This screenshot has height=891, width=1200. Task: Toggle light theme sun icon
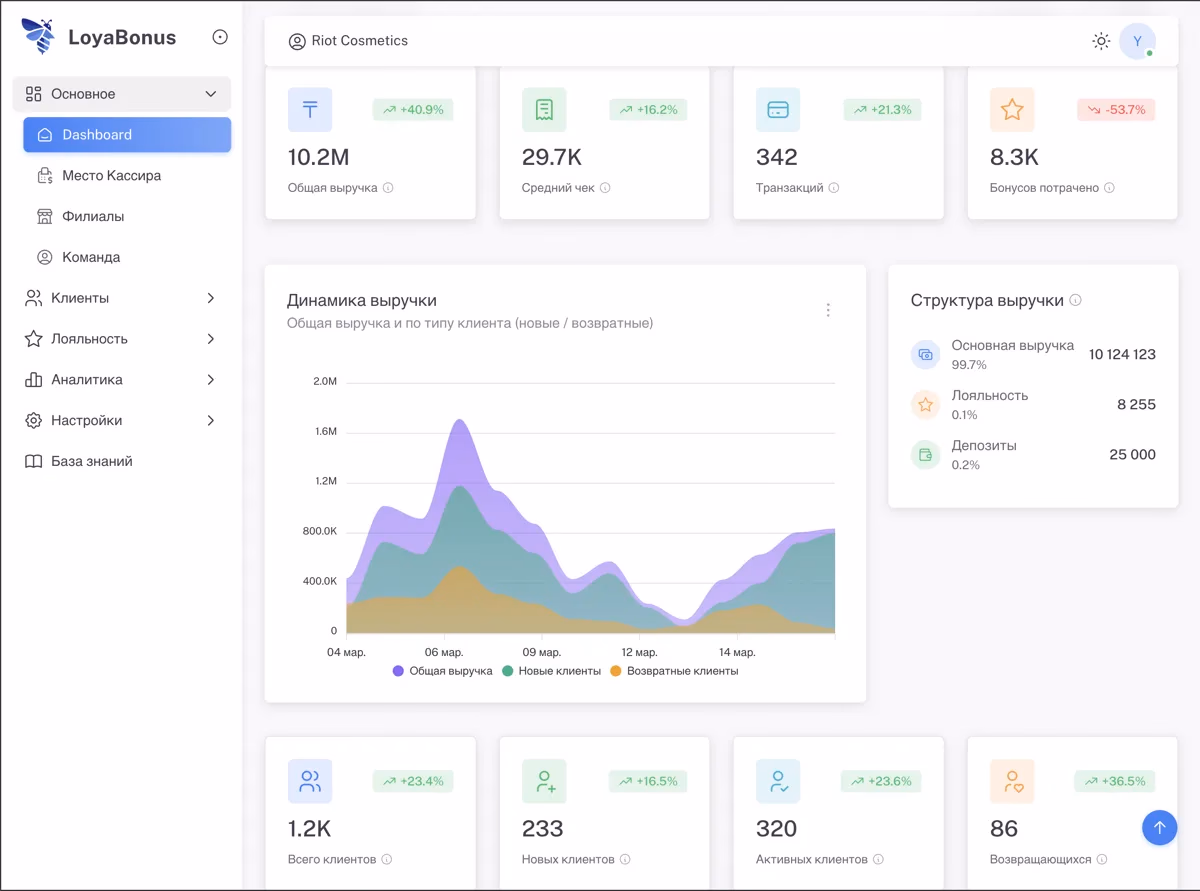pos(1101,41)
